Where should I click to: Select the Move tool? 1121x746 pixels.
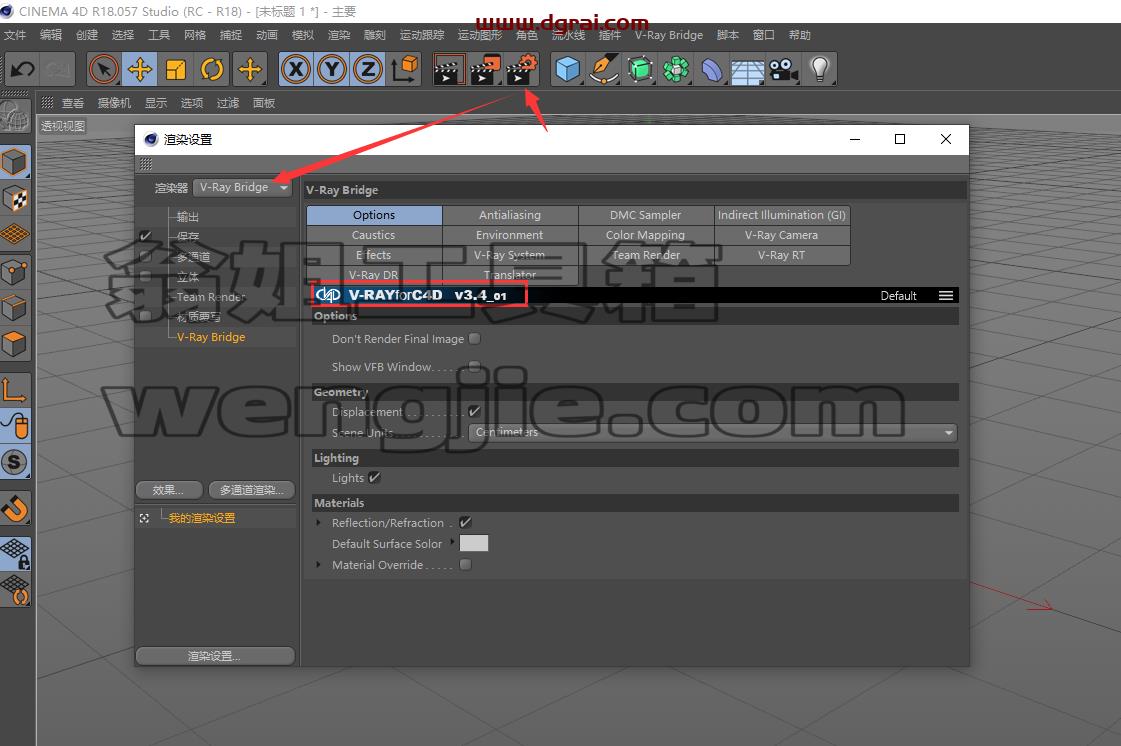[140, 69]
